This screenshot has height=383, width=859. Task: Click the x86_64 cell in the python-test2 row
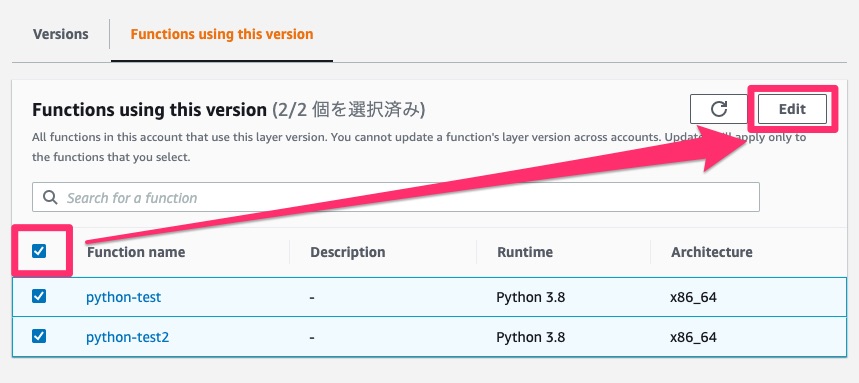[693, 337]
